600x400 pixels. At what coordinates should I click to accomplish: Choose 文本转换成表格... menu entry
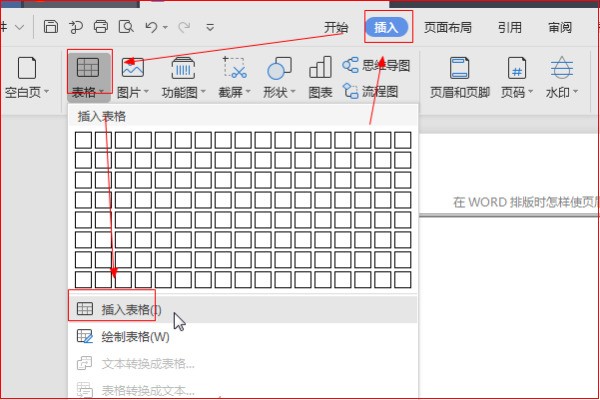[243, 364]
